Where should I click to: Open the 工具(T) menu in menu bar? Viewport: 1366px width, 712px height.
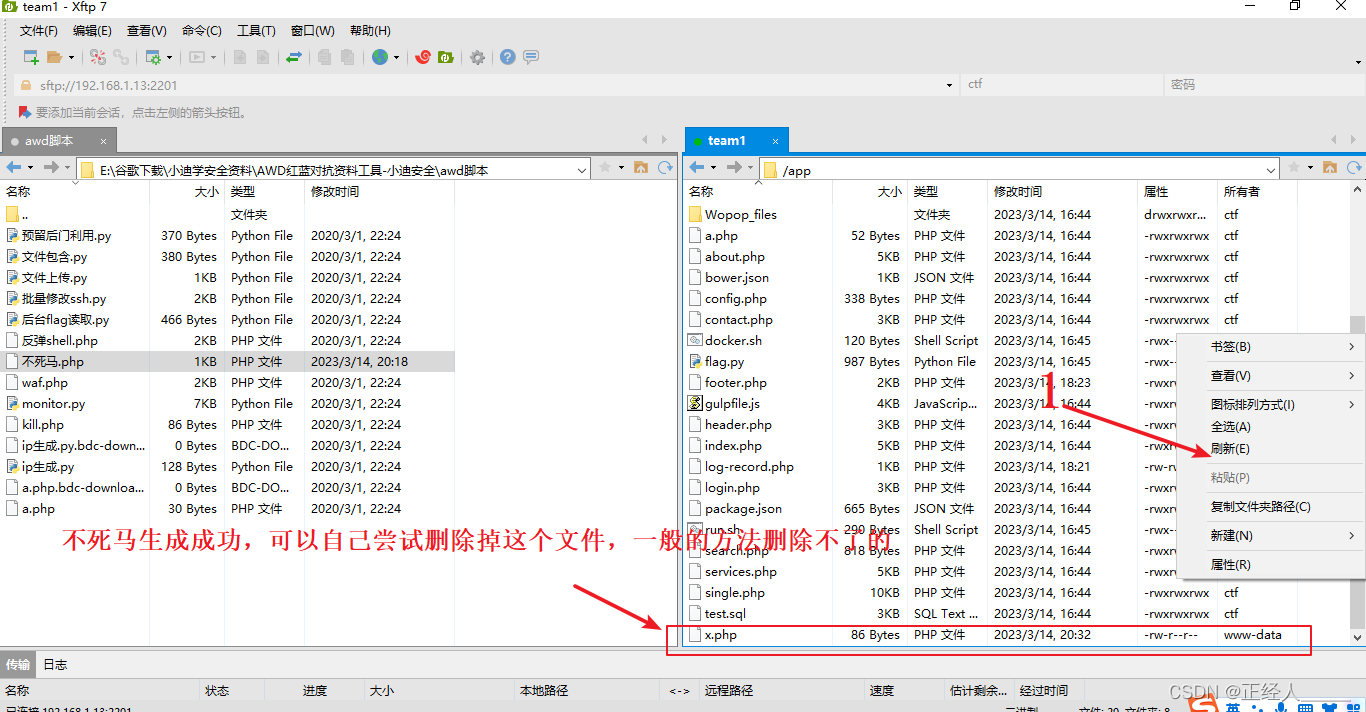tap(256, 31)
